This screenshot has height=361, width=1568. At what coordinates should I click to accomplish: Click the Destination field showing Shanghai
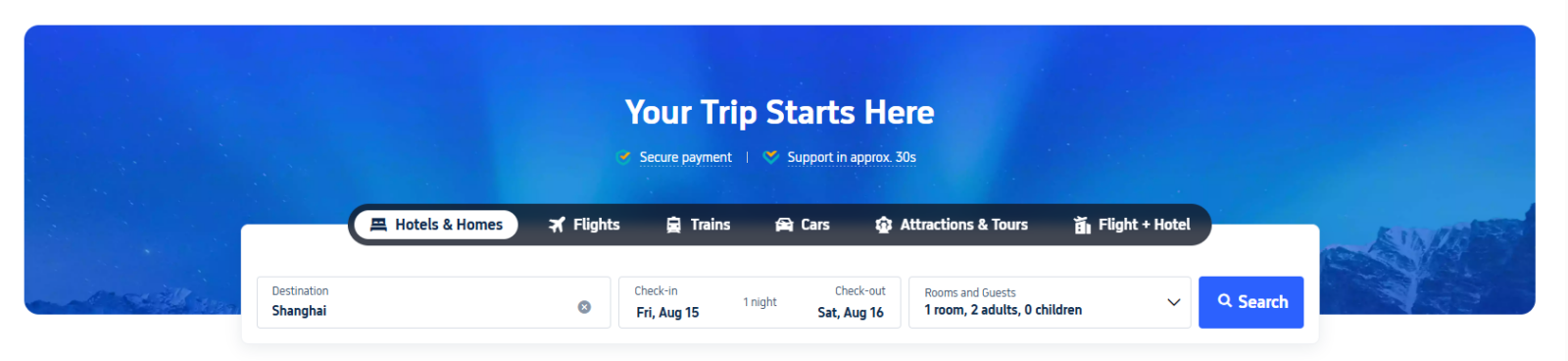pos(433,302)
